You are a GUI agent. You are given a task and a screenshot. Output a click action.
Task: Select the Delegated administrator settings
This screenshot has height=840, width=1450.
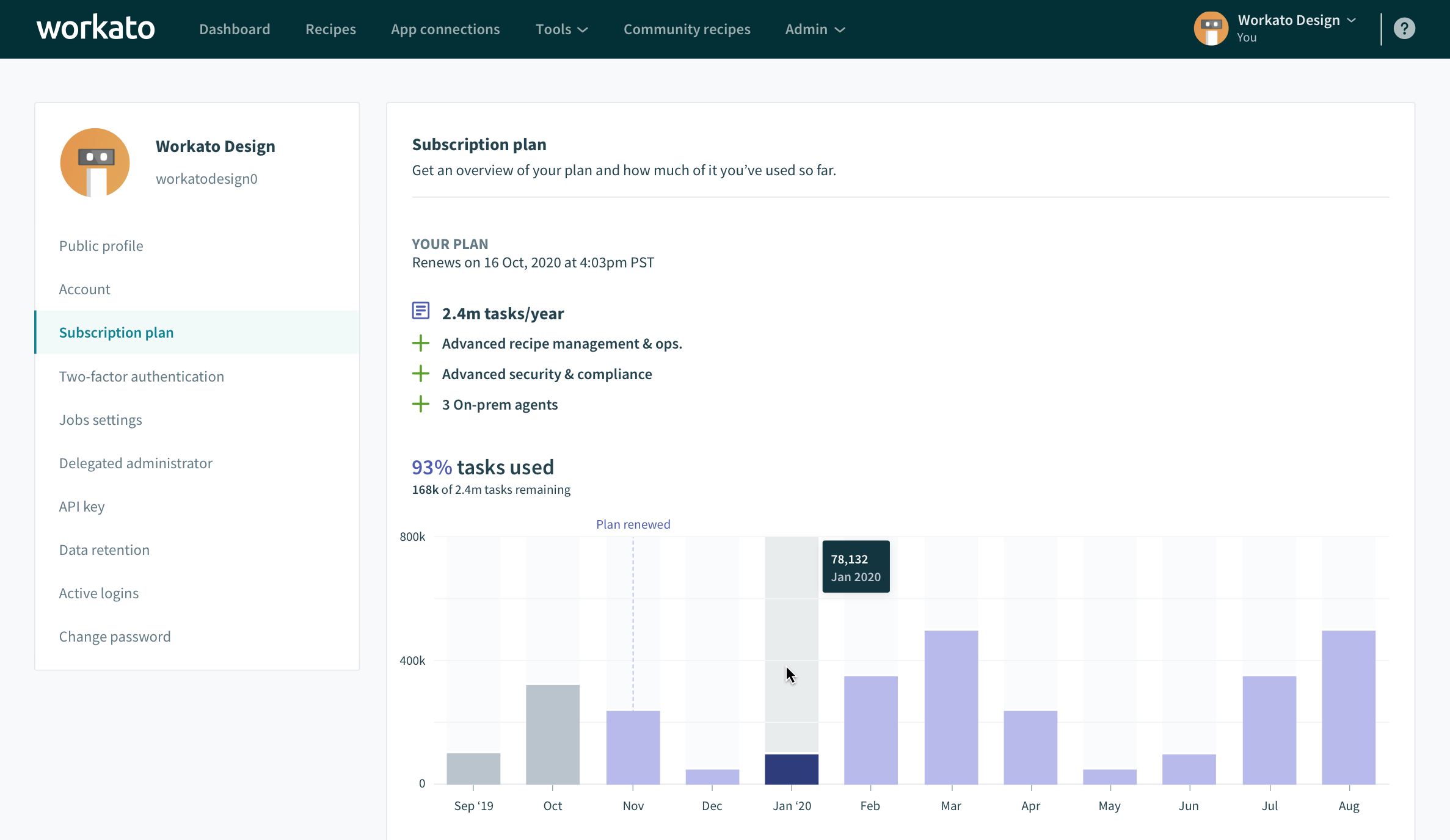click(x=135, y=462)
